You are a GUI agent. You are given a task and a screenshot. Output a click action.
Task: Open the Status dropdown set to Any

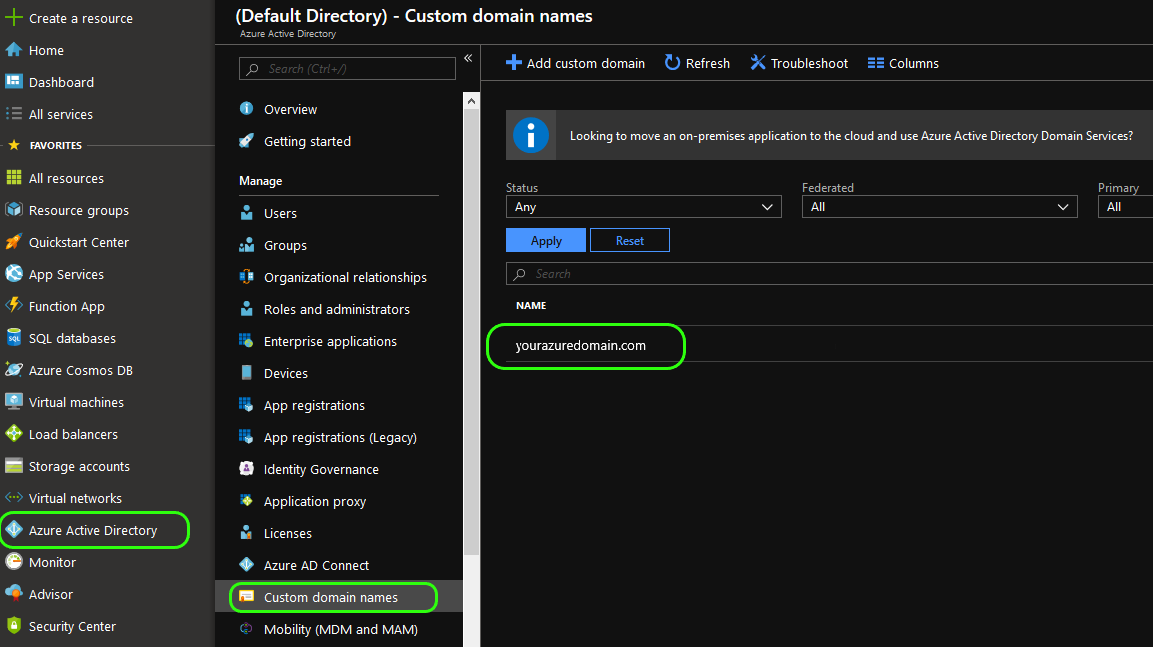(643, 207)
